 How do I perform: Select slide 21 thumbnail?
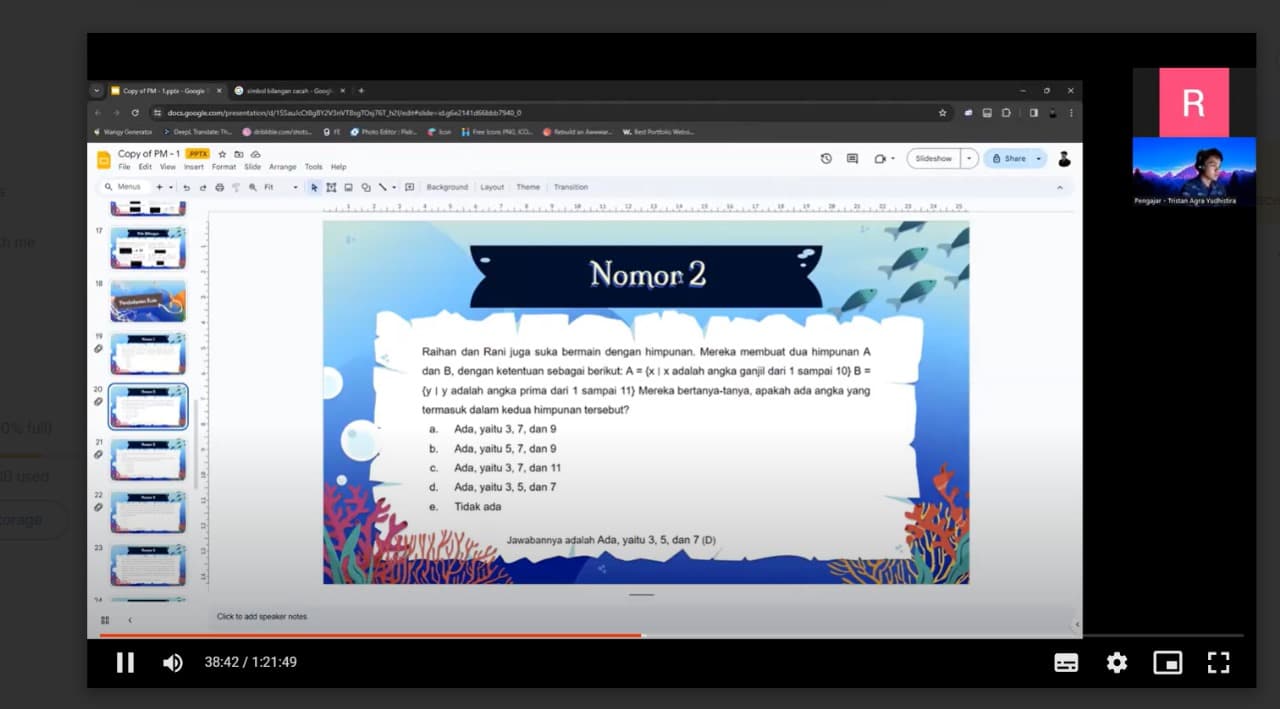(x=148, y=459)
